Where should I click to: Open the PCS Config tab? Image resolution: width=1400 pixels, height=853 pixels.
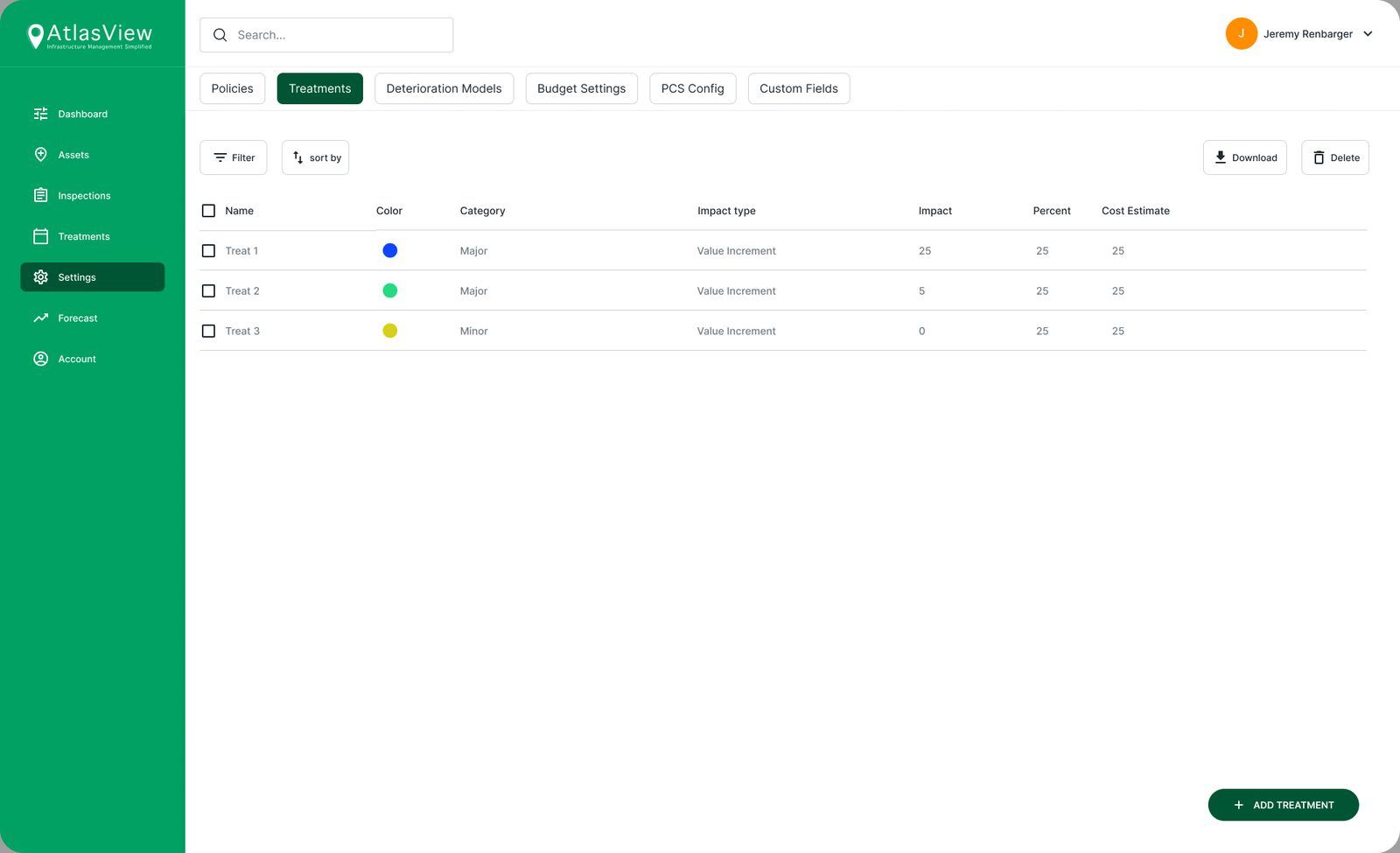point(692,88)
